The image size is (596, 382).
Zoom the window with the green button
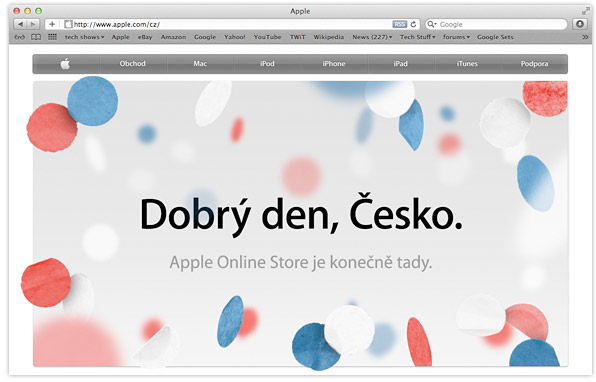pyautogui.click(x=38, y=11)
